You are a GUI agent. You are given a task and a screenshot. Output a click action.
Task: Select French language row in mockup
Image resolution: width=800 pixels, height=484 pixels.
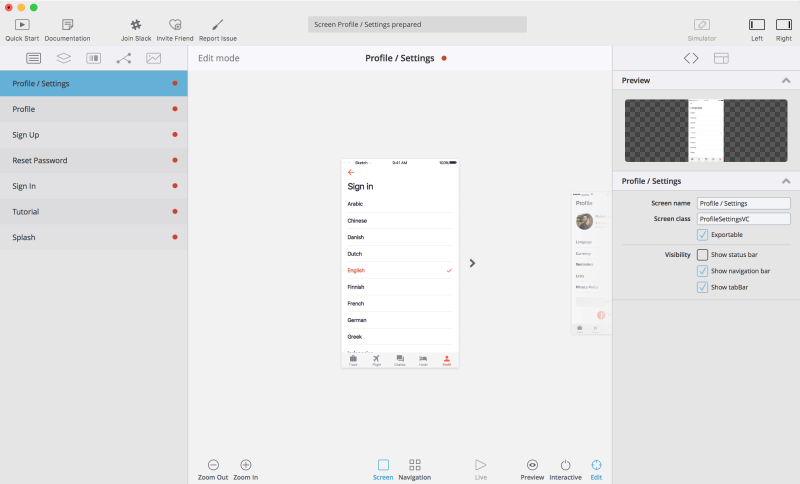click(399, 303)
